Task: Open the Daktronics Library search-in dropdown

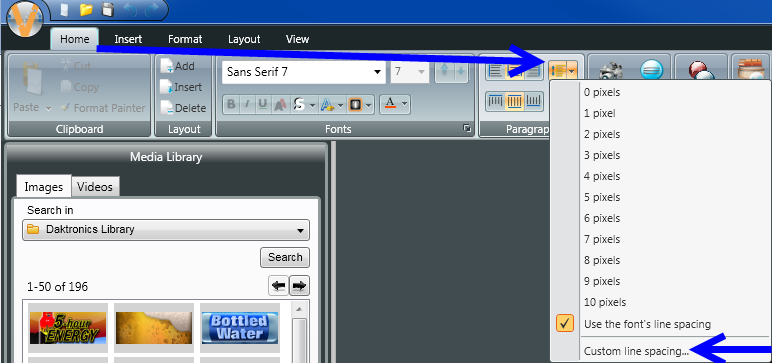Action: pyautogui.click(x=166, y=230)
